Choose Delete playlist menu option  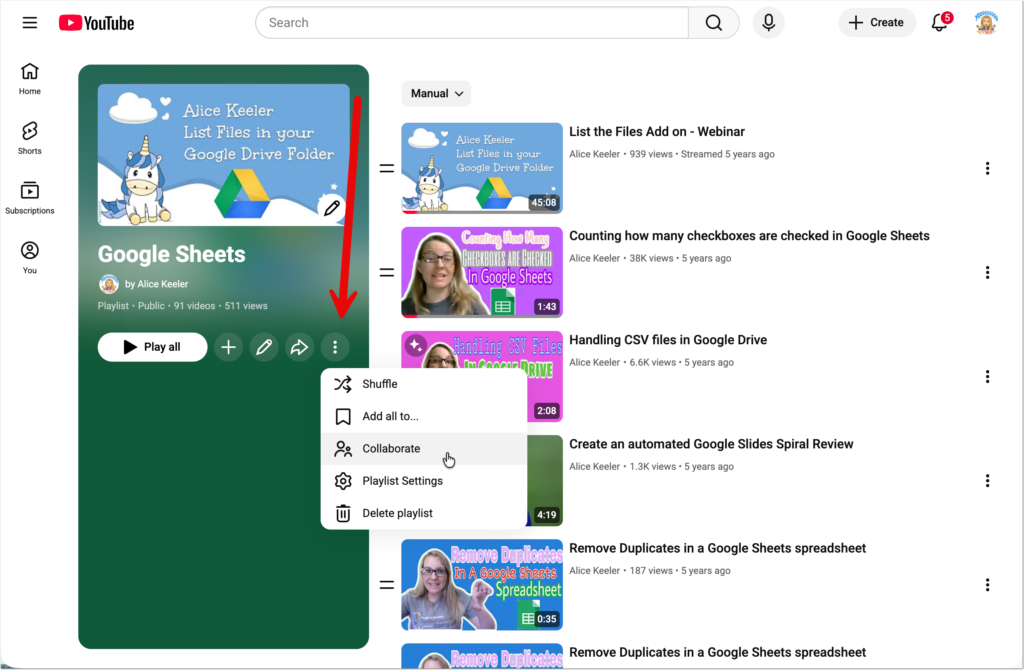pos(397,513)
